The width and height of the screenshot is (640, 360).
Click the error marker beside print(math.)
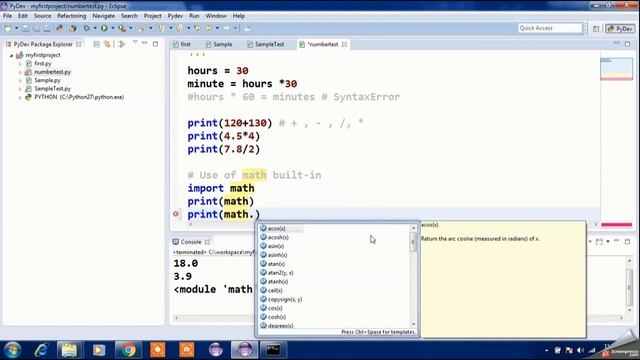click(x=176, y=213)
